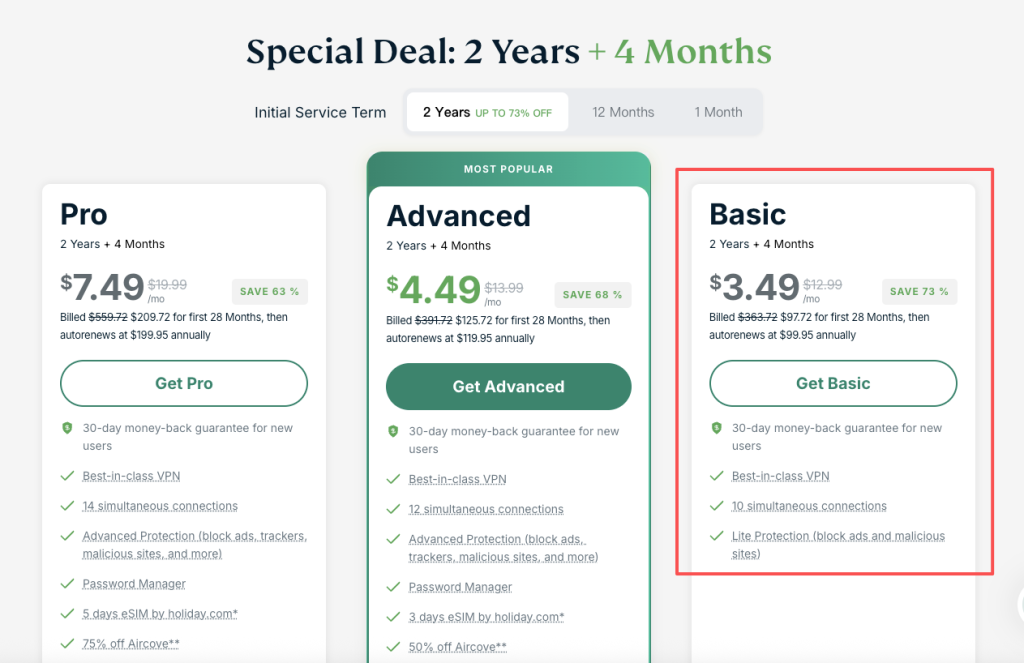Viewport: 1024px width, 663px height.
Task: Click the SAVE 73 % badge
Action: [x=919, y=292]
